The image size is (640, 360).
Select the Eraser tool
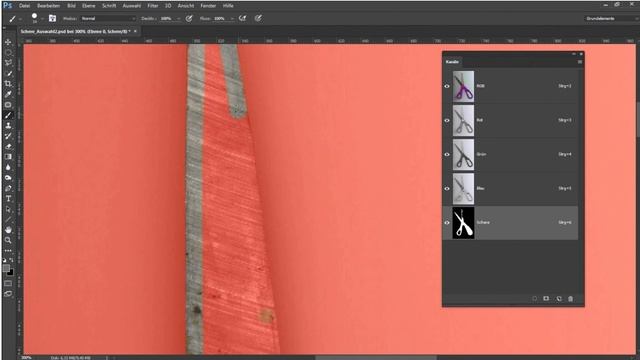point(8,147)
